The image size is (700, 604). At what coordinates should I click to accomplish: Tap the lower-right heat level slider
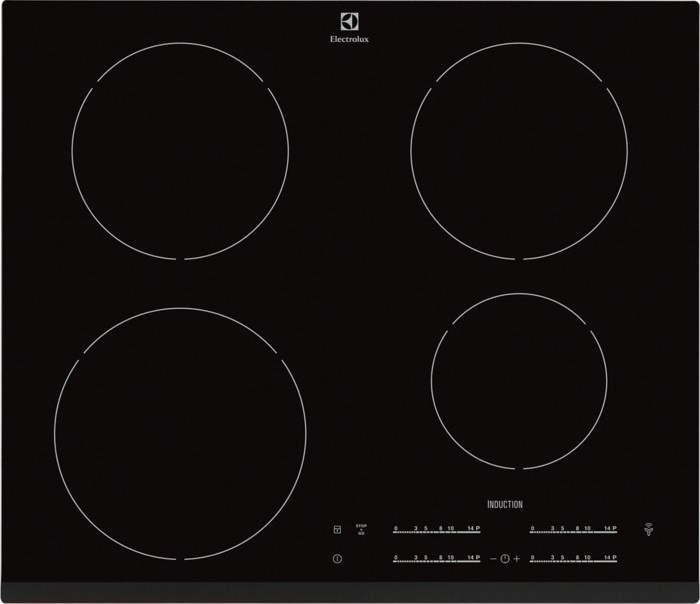574,558
